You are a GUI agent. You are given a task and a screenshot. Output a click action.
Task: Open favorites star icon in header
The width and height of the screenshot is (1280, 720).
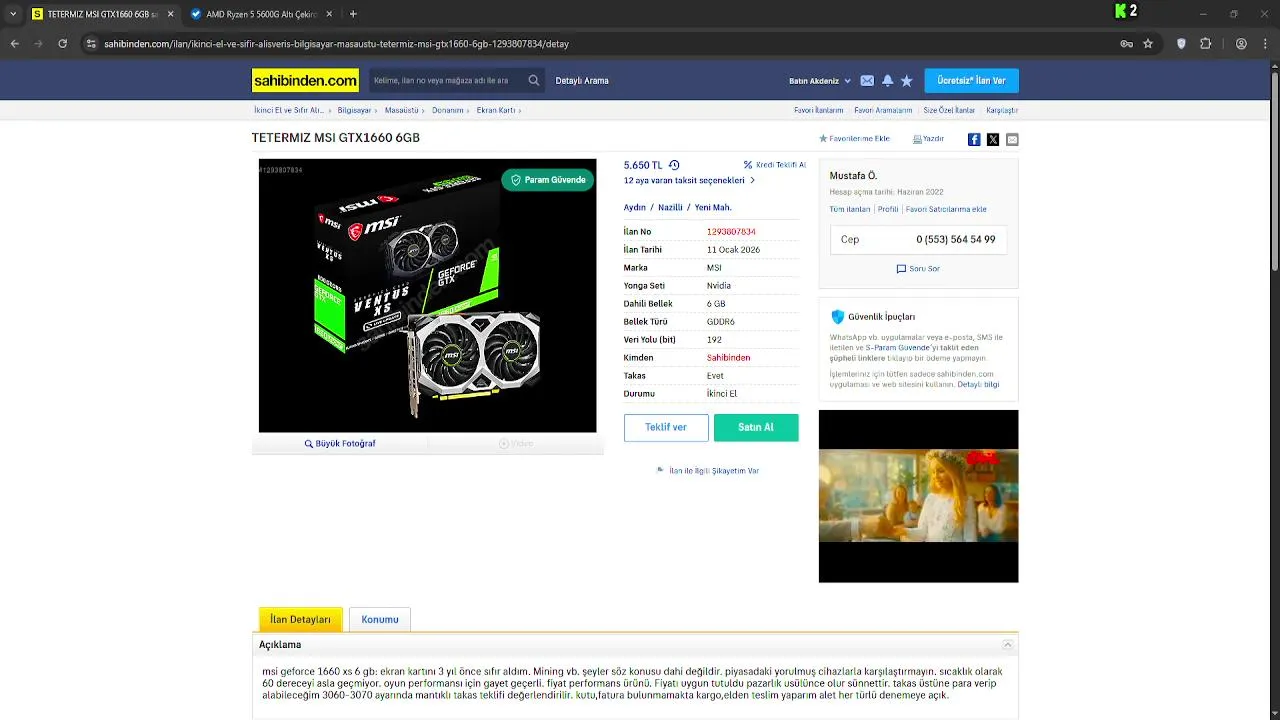pos(906,81)
